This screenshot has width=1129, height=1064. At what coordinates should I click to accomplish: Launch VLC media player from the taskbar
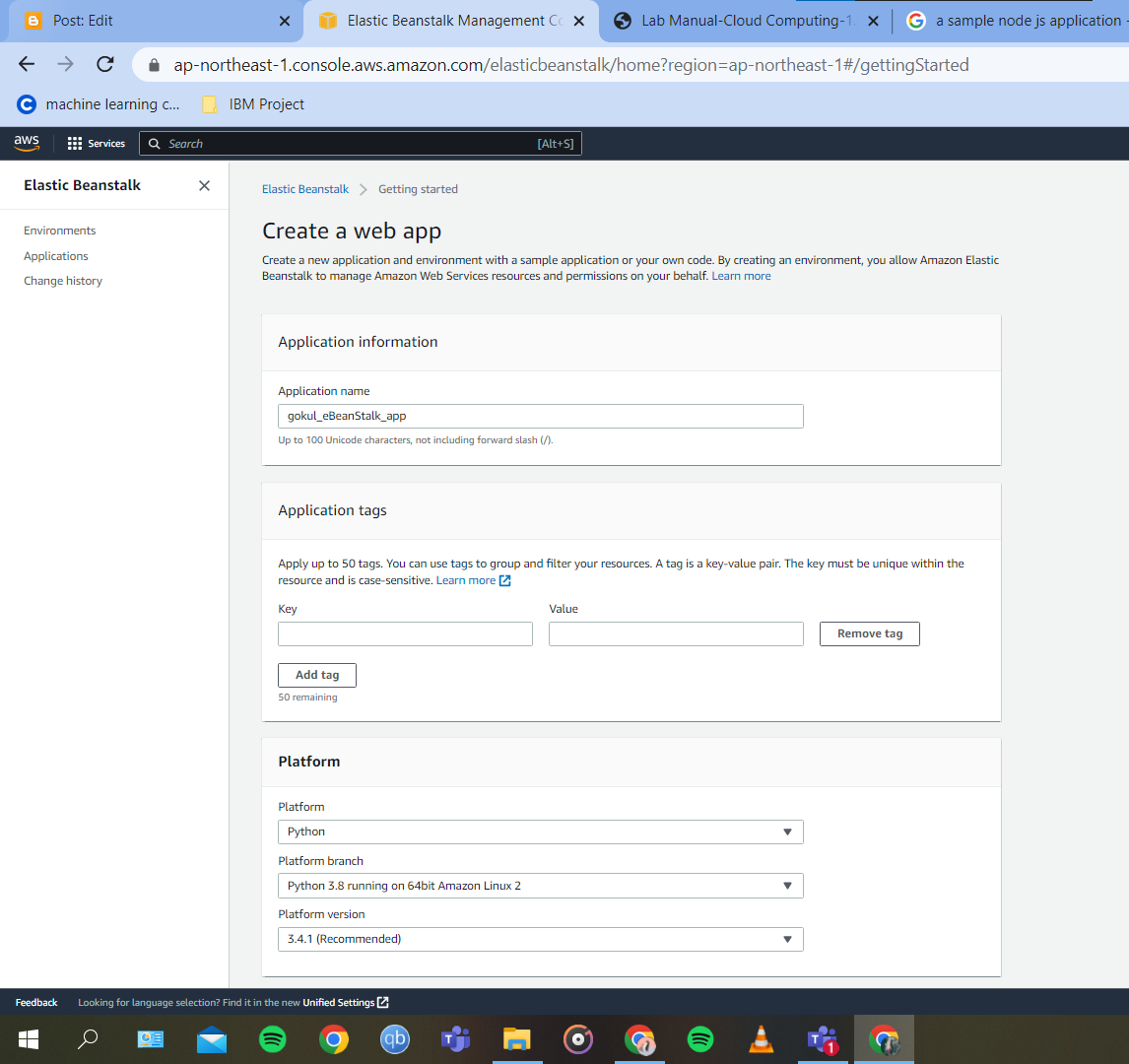[762, 1038]
